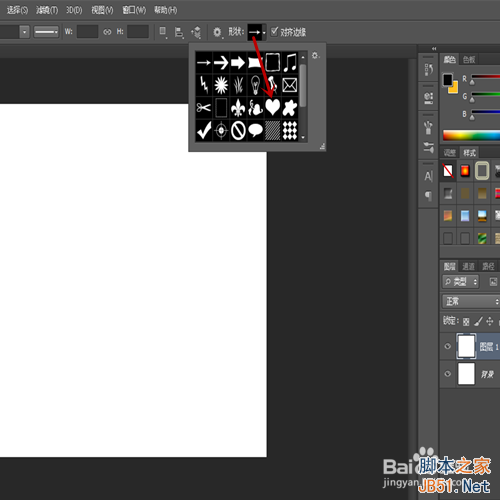This screenshot has height=500, width=500.
Task: Select the checkmark custom shape
Action: [204, 130]
